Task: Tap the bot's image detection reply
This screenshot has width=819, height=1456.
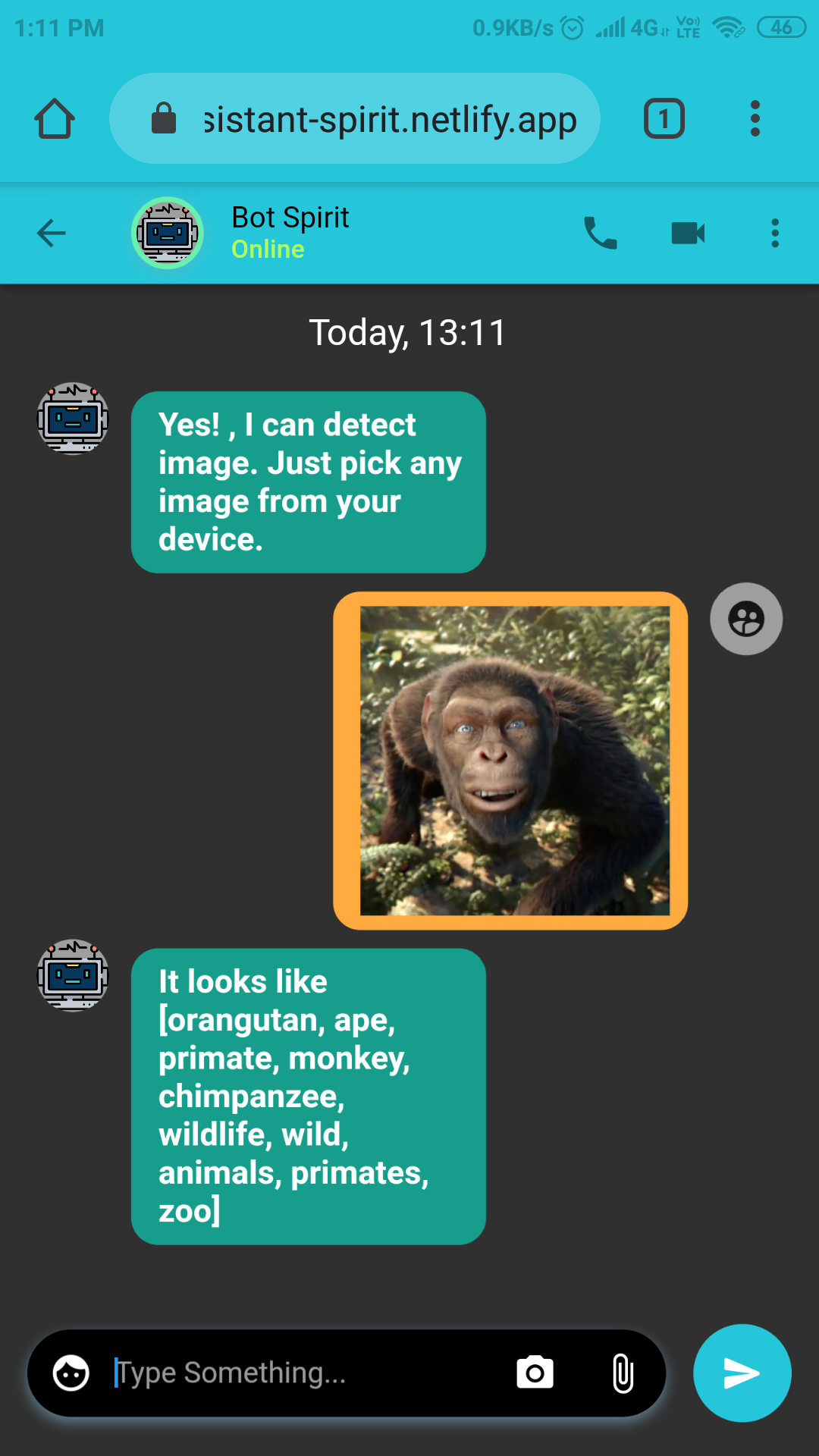Action: (x=309, y=1097)
